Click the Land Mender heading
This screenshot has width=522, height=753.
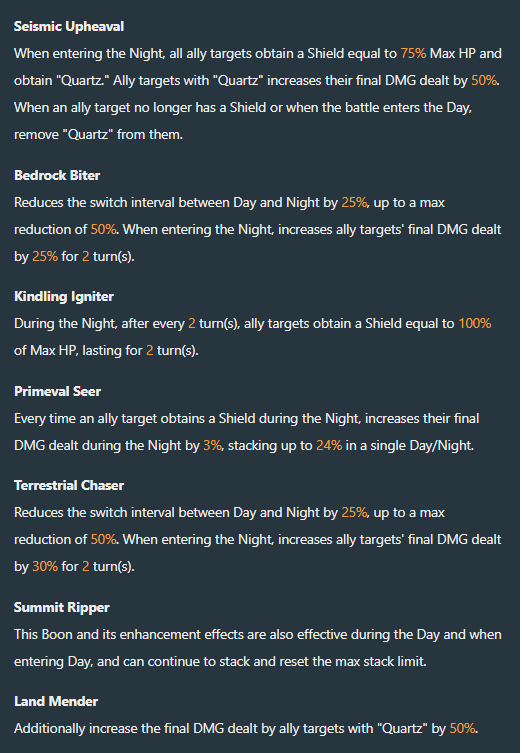(56, 702)
